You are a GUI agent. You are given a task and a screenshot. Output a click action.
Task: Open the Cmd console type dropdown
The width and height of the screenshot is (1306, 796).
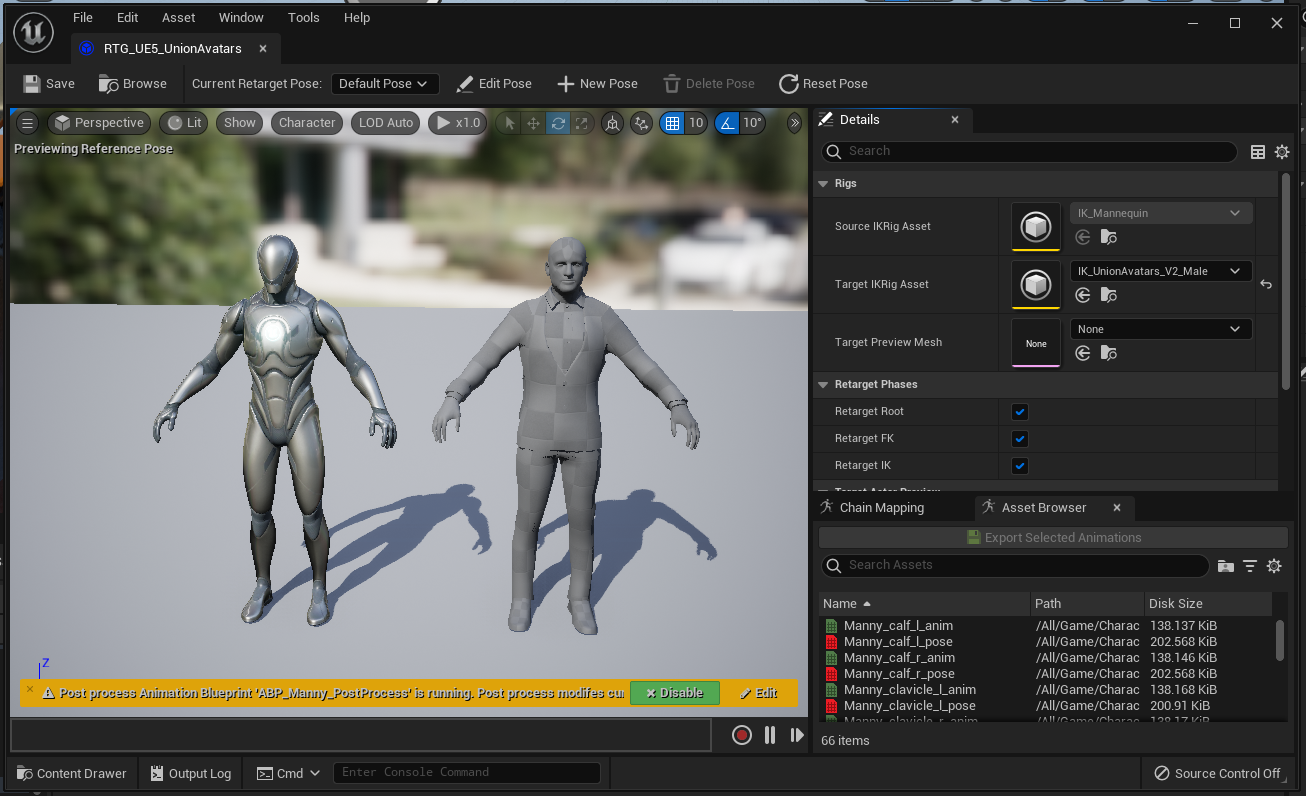(x=289, y=773)
